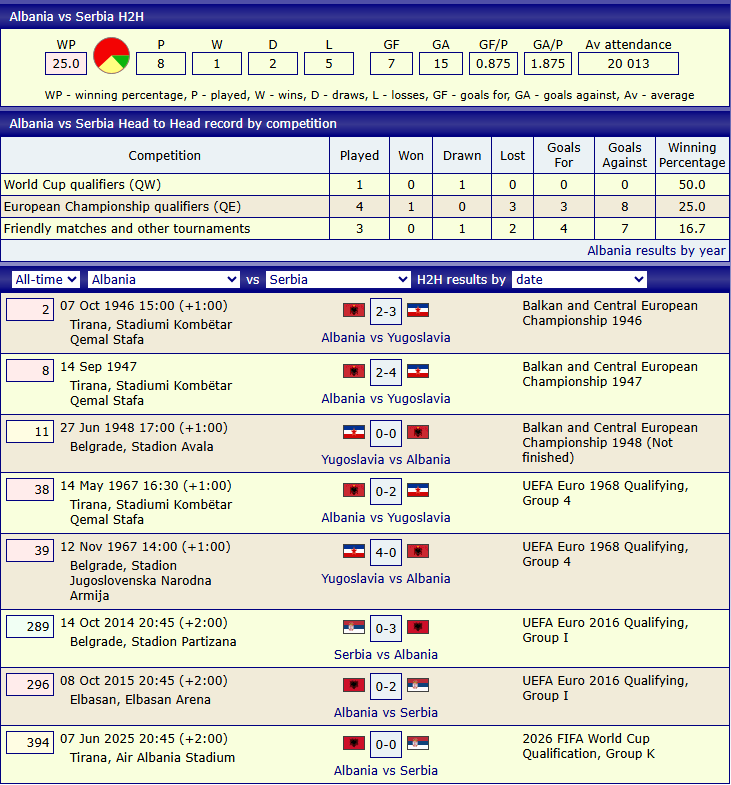Click Albania flag in 2025 Tirana match
Screen dimensions: 731x785
pyautogui.click(x=353, y=744)
